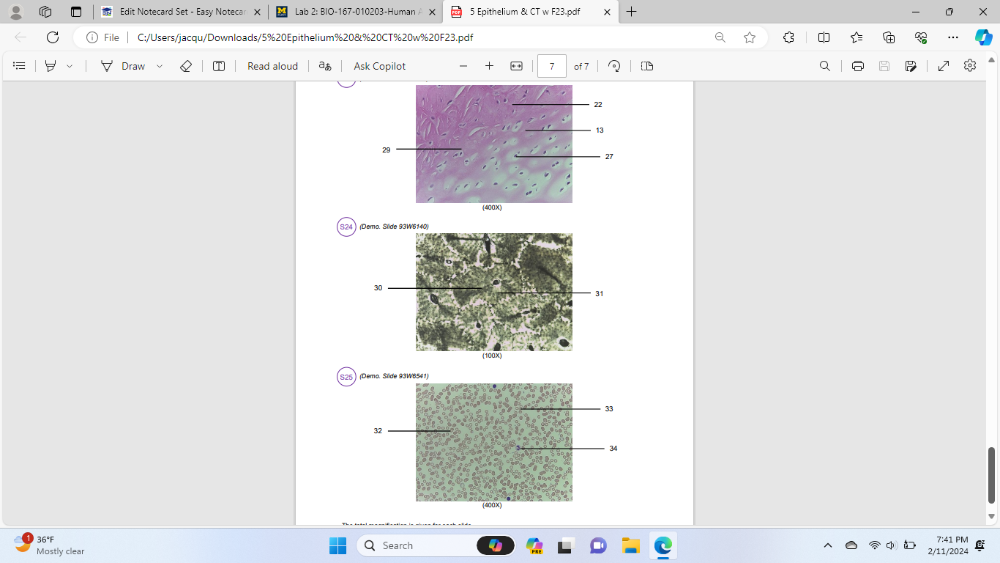Open the PDF table of contents sidebar
Screen dimensions: 1000x563
click(19, 66)
